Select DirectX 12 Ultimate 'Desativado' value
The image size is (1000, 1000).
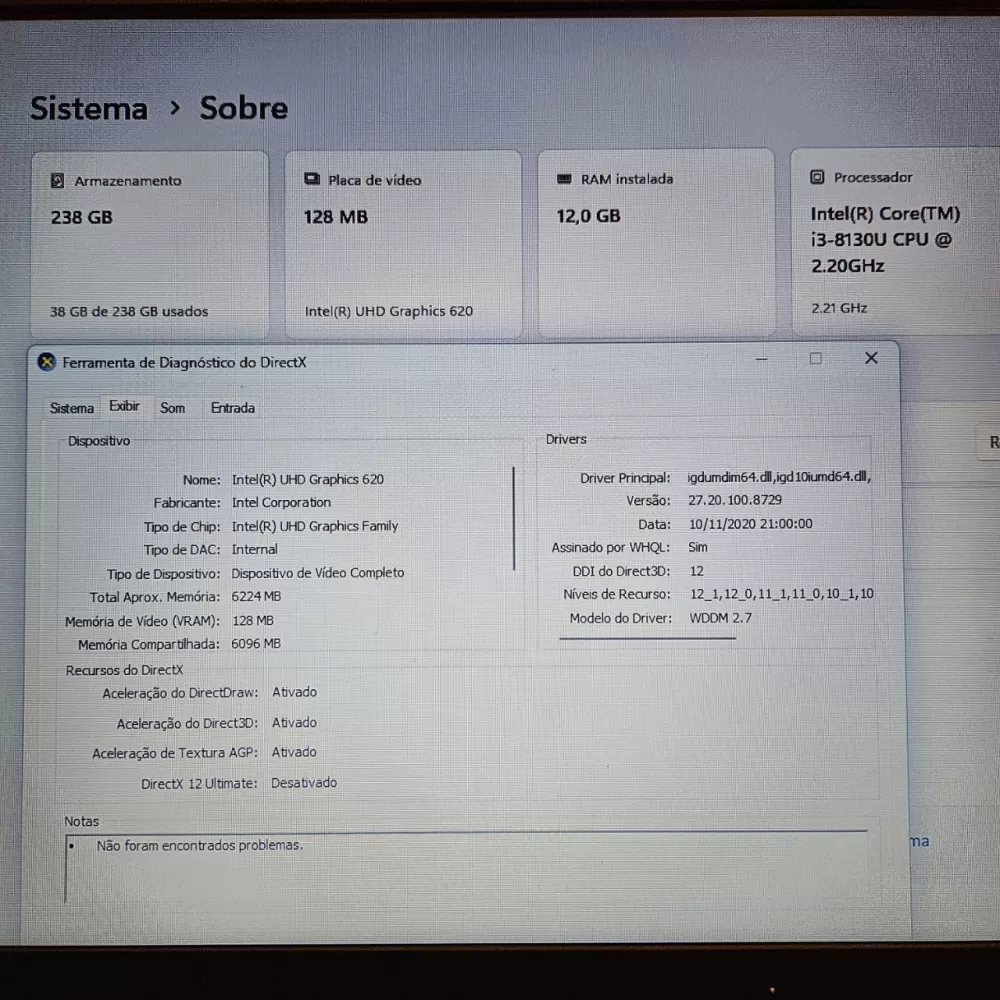click(304, 783)
